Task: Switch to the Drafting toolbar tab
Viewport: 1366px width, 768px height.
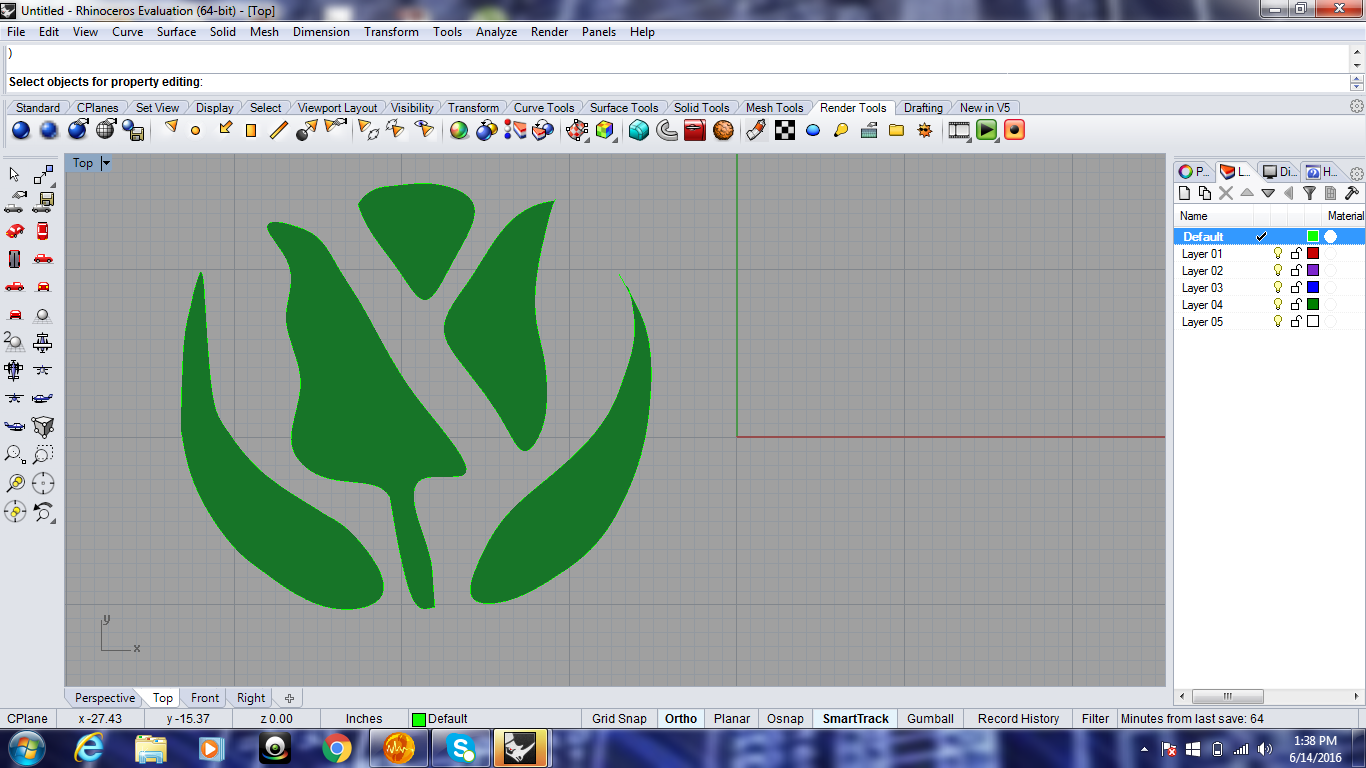Action: 923,107
